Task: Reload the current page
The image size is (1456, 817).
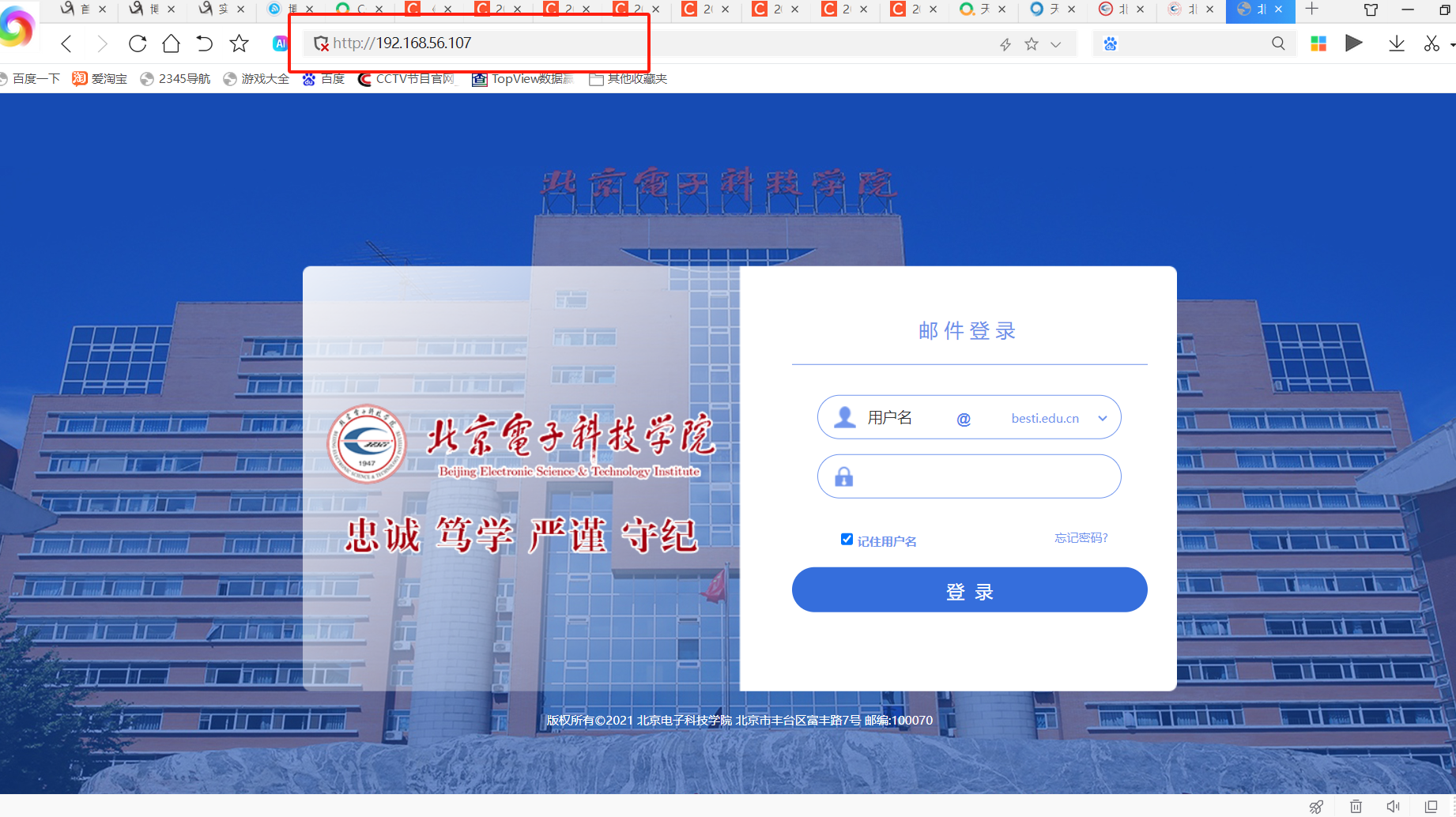Action: 138,43
